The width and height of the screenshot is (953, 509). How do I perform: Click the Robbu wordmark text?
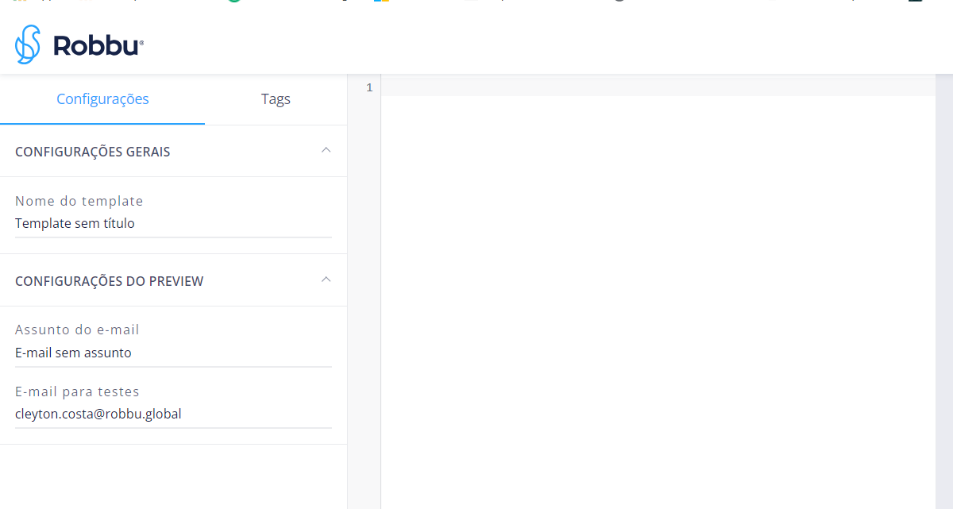click(x=97, y=46)
